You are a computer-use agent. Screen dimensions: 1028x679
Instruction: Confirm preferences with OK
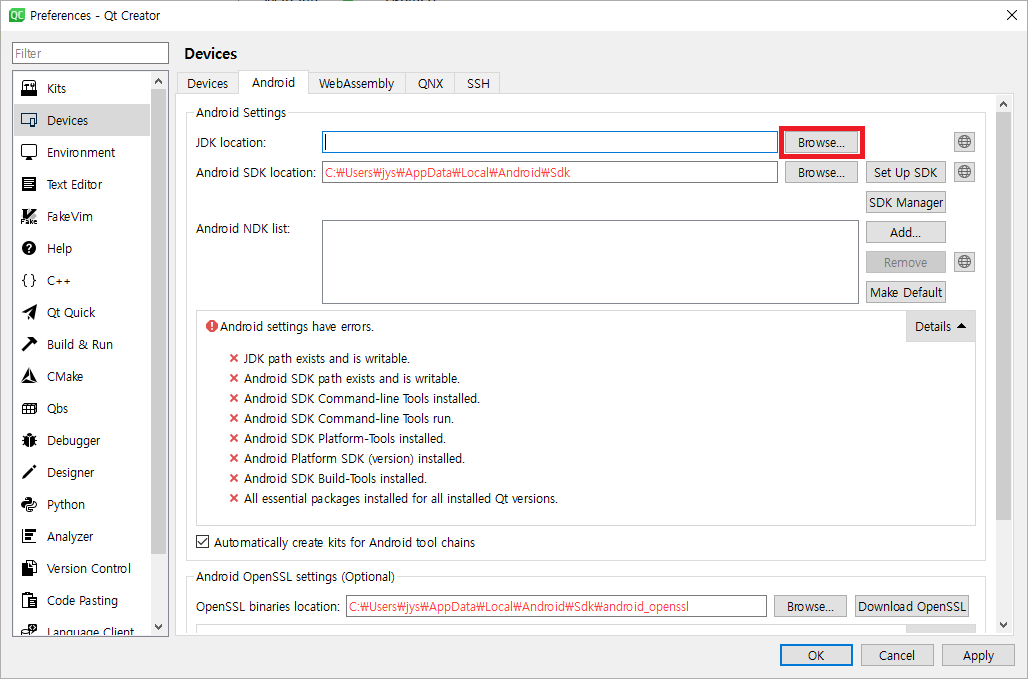(816, 655)
